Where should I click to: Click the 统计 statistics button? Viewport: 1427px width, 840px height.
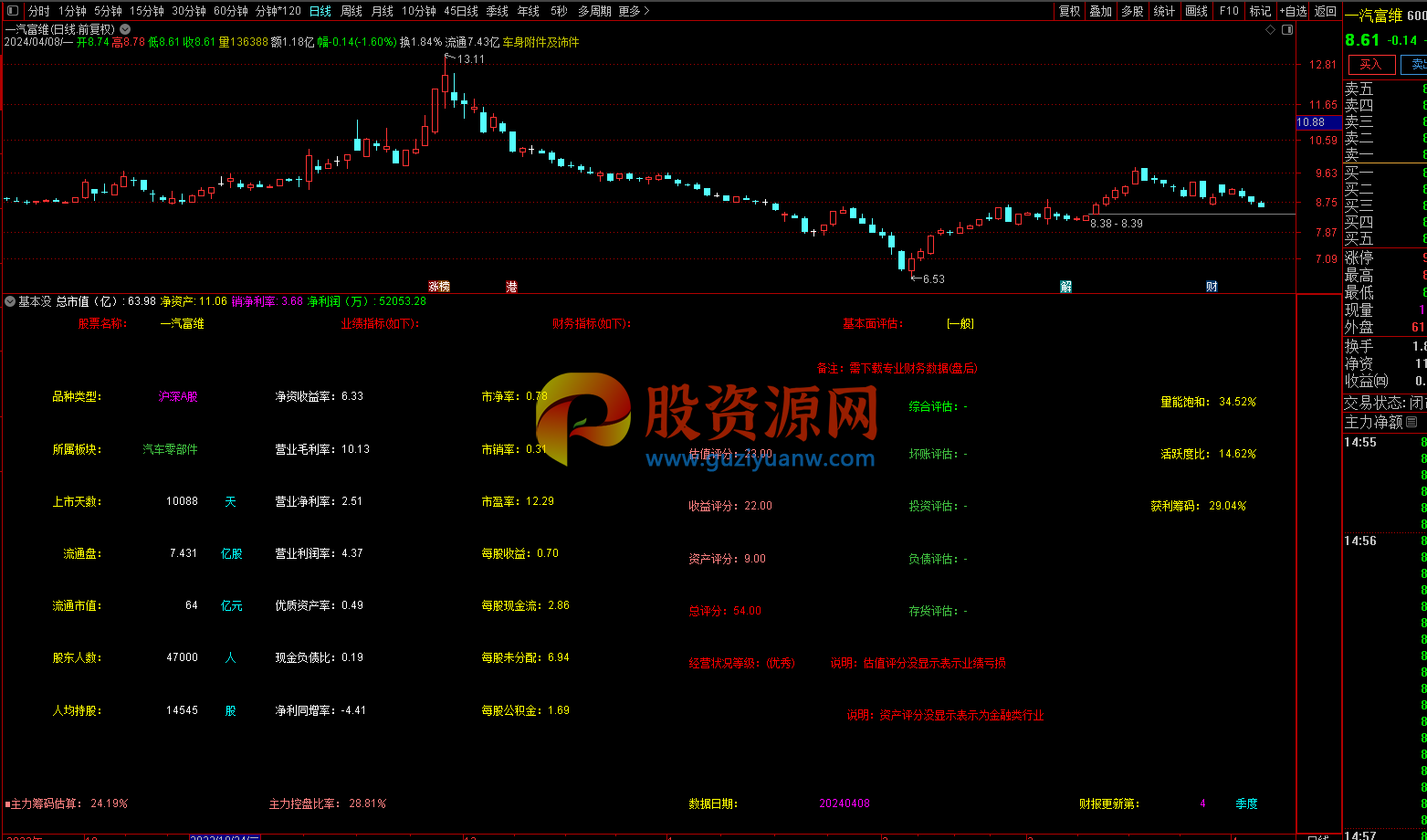(1164, 11)
